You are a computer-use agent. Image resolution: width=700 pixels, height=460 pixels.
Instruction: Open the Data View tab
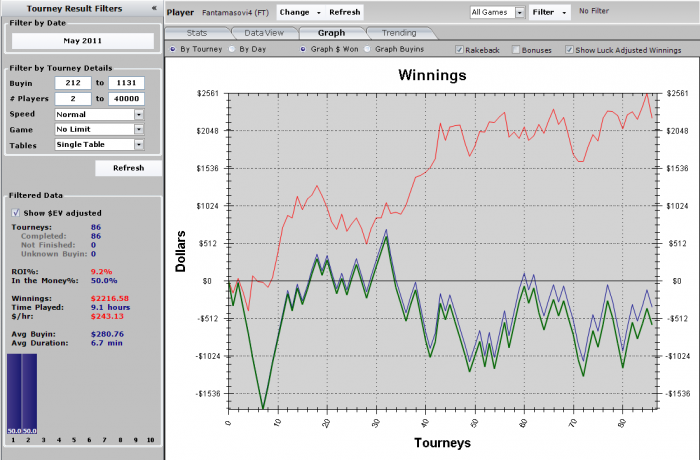[264, 33]
